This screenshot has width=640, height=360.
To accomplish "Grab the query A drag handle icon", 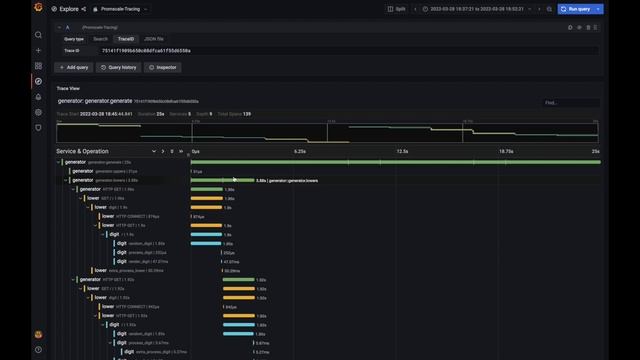I will pyautogui.click(x=596, y=27).
